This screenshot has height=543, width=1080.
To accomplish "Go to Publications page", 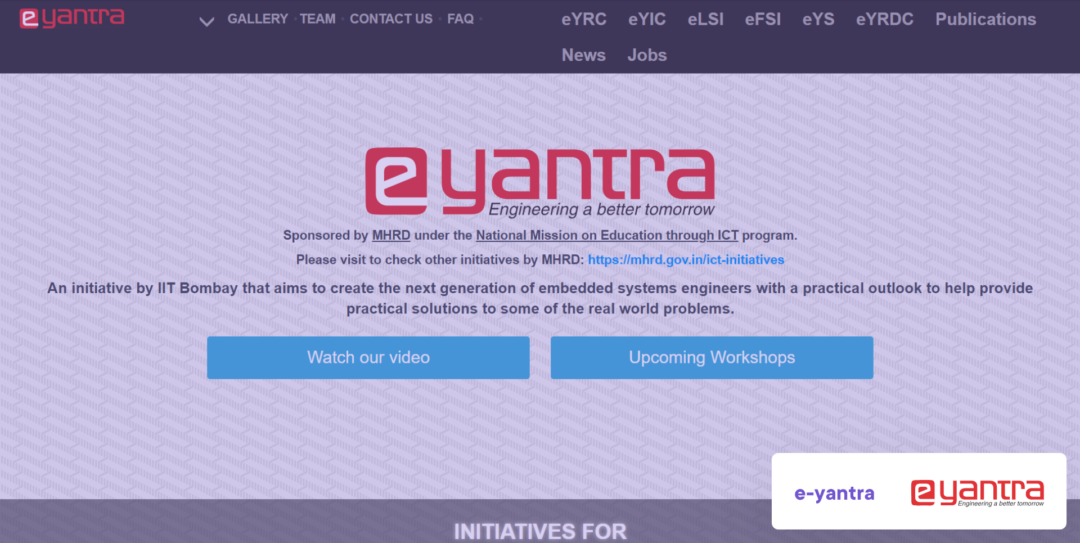I will tap(986, 19).
